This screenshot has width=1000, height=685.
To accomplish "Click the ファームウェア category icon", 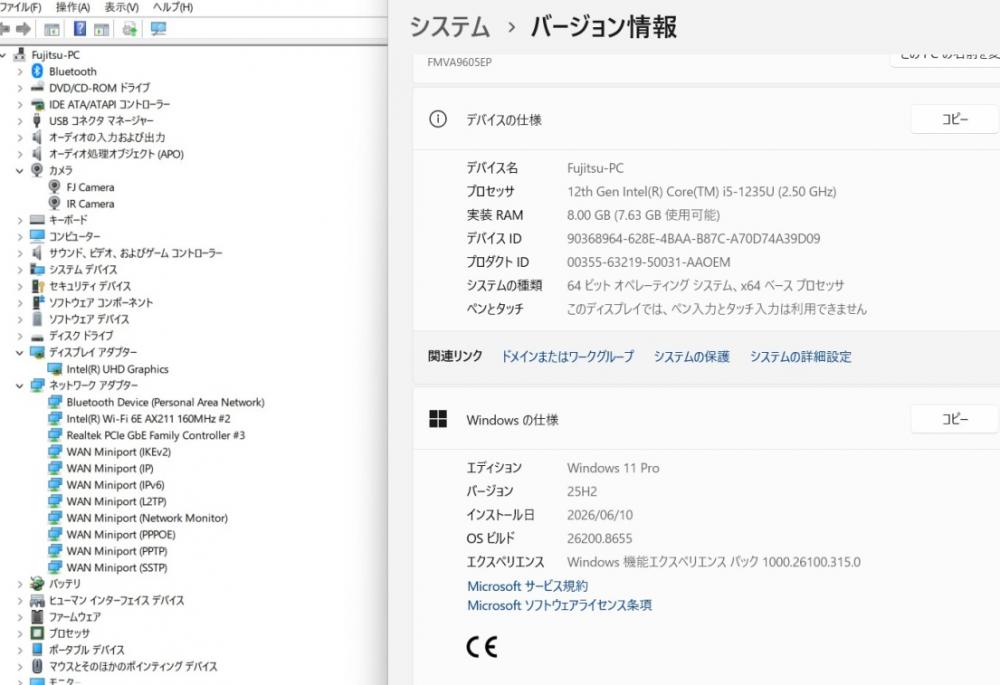I will [x=37, y=617].
